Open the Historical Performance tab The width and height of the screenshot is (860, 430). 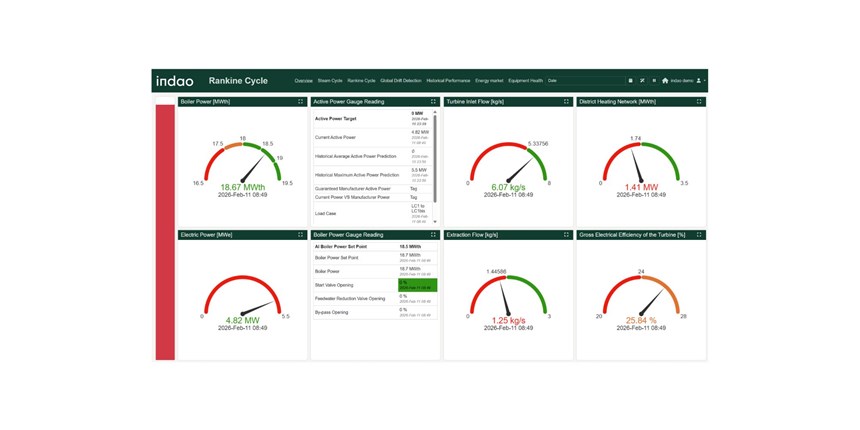[x=448, y=81]
